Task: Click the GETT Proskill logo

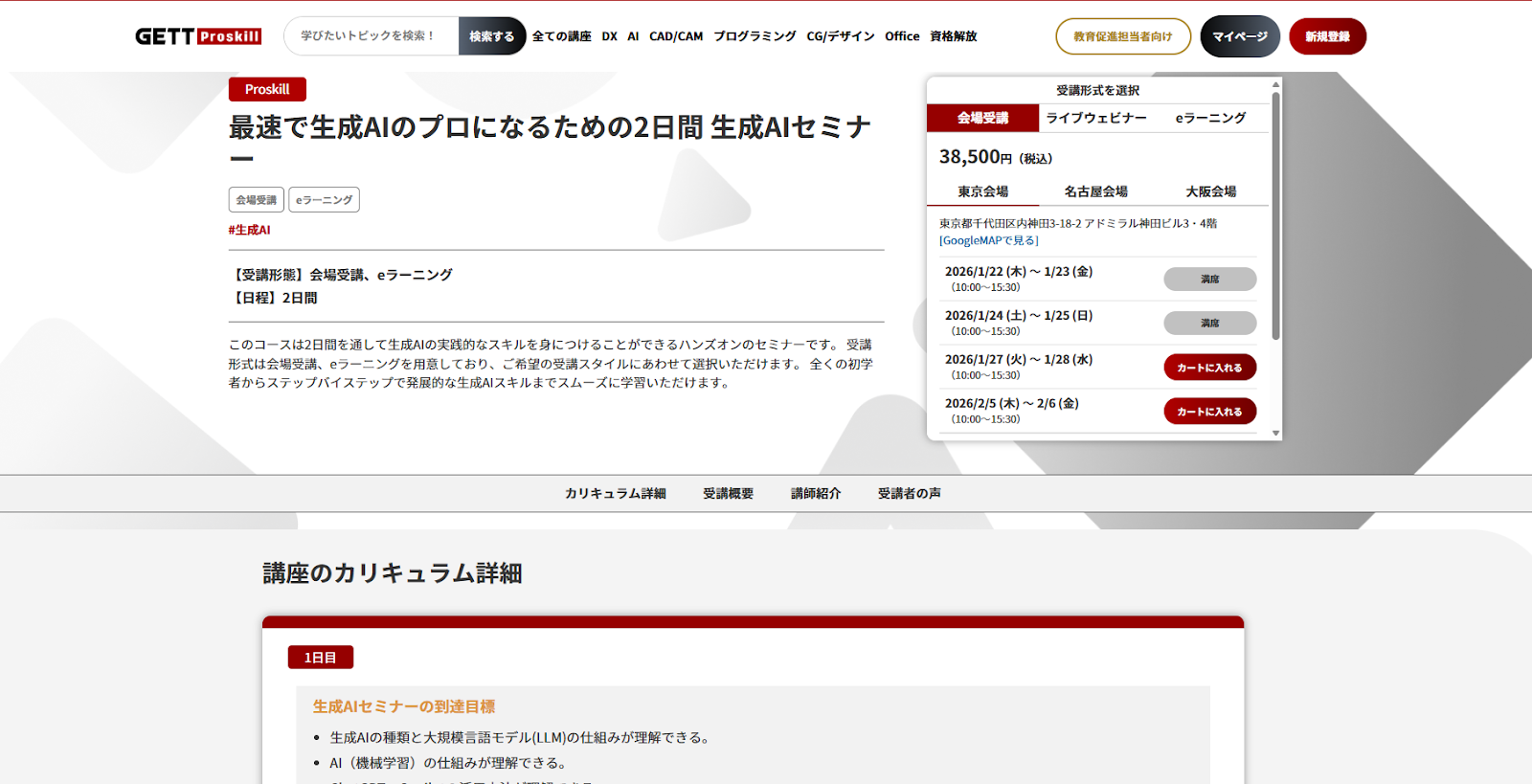Action: [x=198, y=36]
